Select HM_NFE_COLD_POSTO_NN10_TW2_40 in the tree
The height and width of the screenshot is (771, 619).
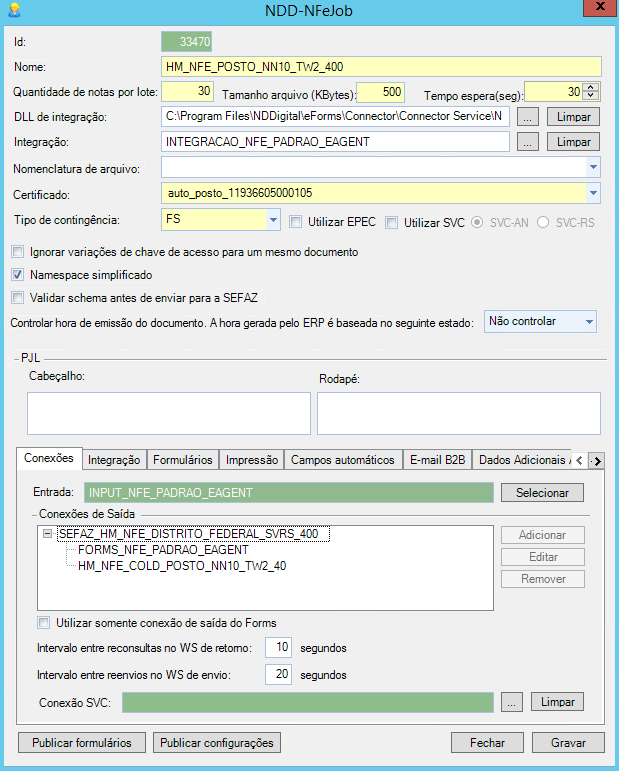(x=182, y=566)
